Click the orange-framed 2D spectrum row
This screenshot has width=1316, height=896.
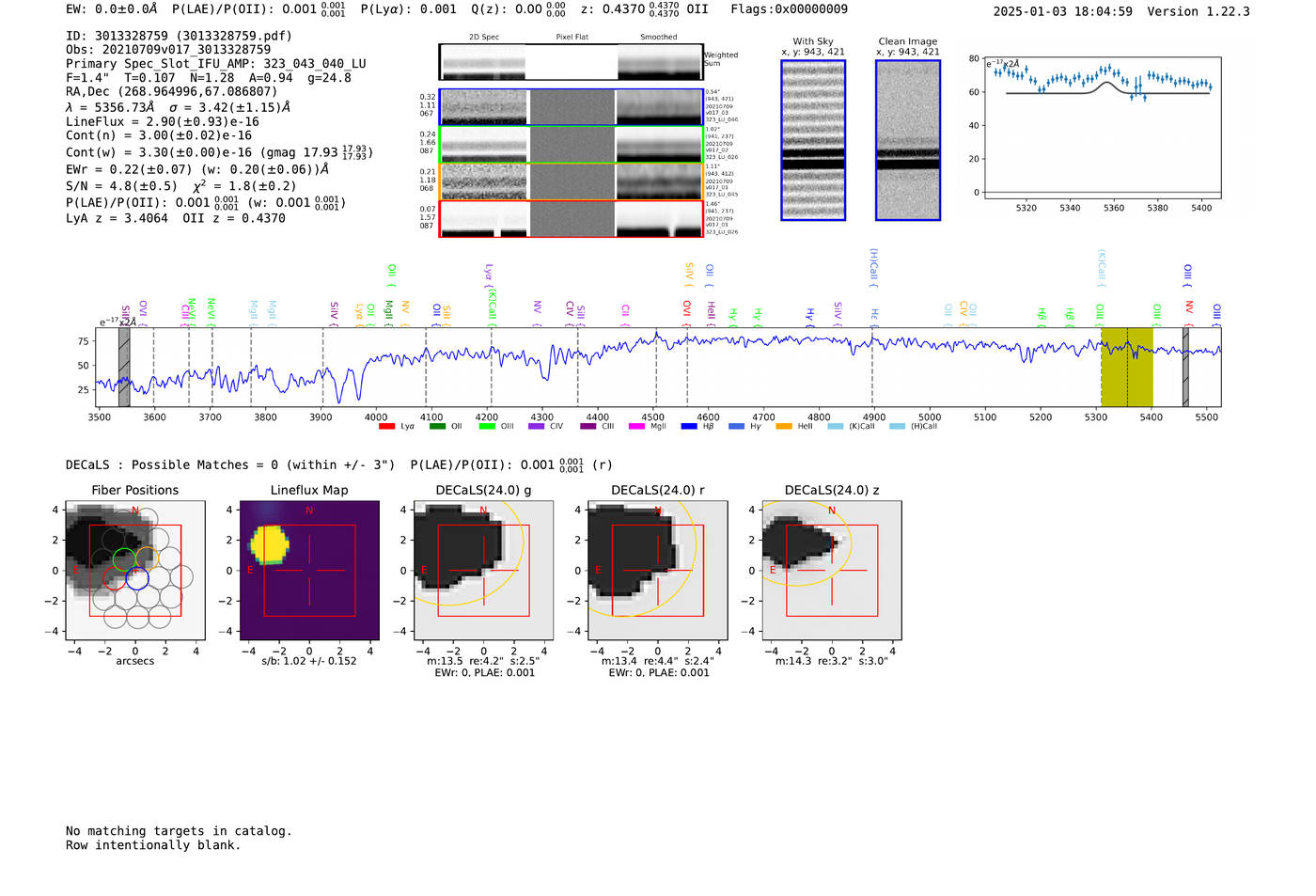[x=571, y=181]
